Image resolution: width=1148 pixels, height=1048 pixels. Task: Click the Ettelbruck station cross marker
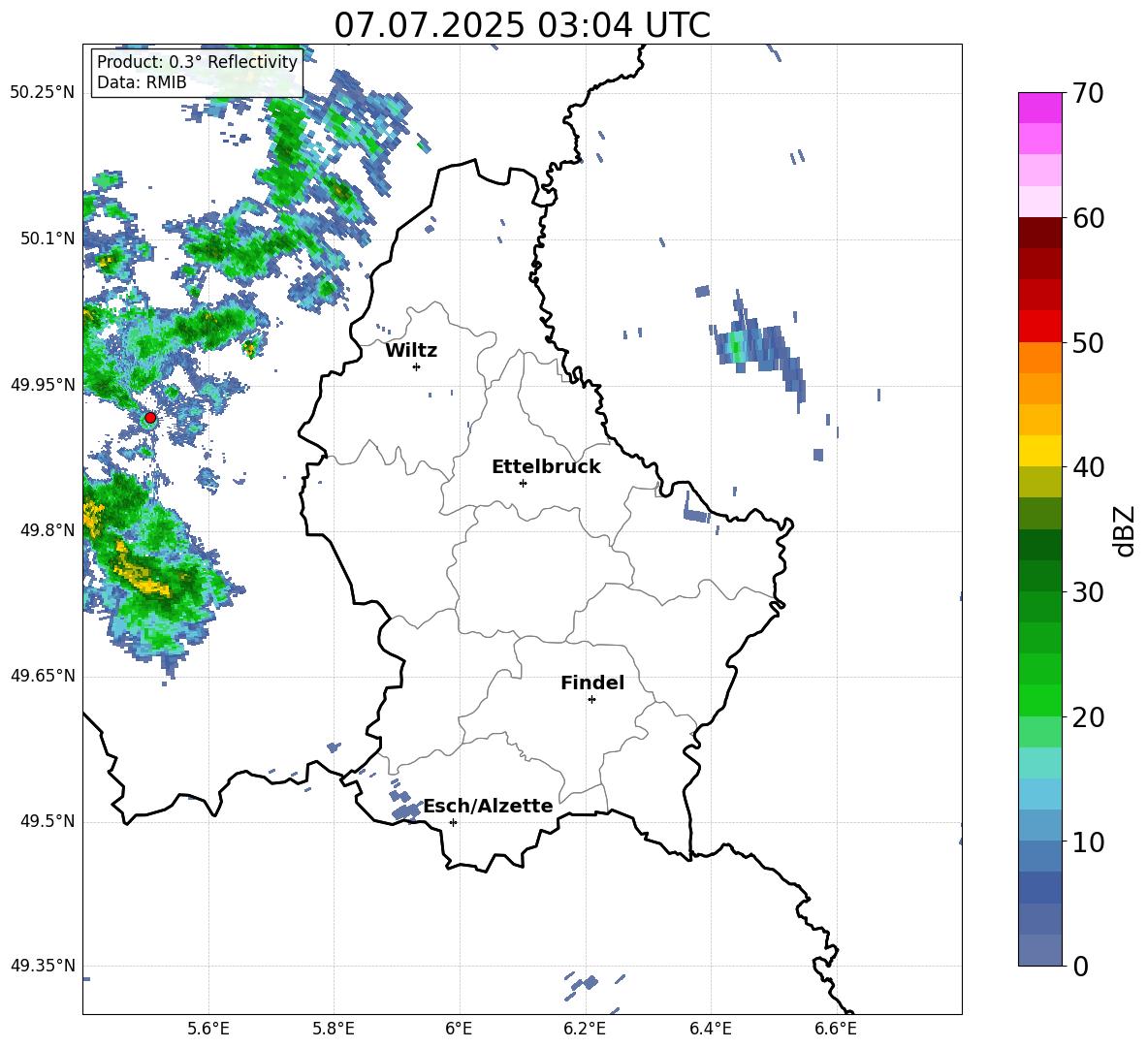[x=523, y=483]
